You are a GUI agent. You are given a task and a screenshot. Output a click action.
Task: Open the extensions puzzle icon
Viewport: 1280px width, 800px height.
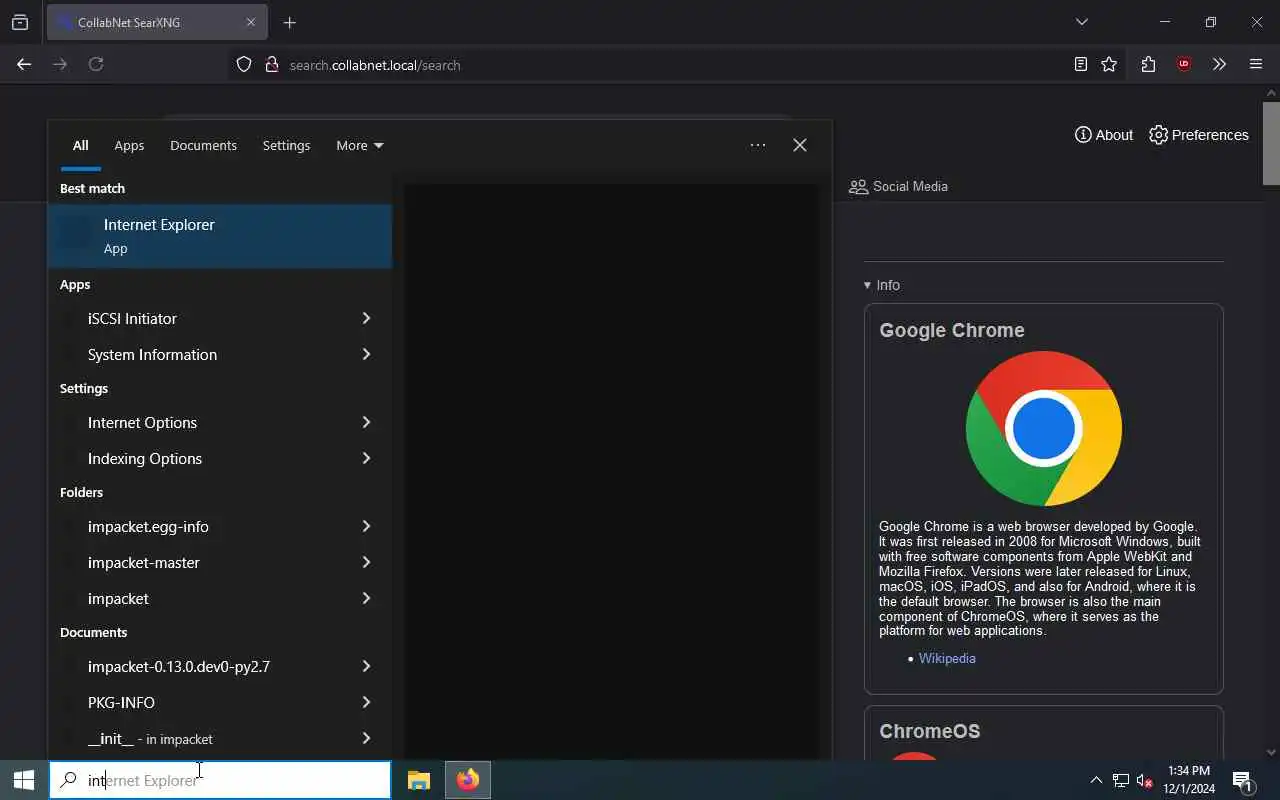[x=1148, y=64]
